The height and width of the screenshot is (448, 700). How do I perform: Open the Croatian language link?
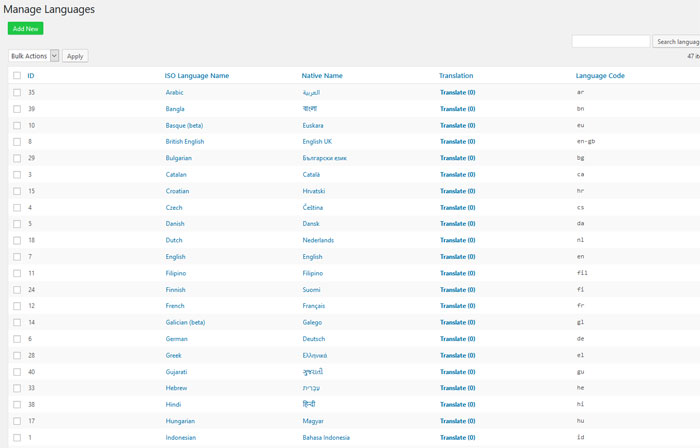pyautogui.click(x=177, y=191)
